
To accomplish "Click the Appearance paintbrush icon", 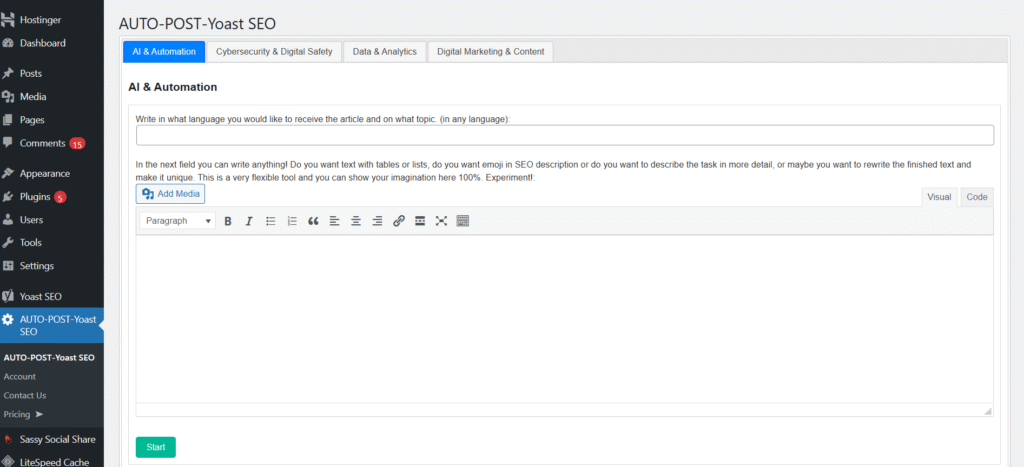I will [8, 174].
